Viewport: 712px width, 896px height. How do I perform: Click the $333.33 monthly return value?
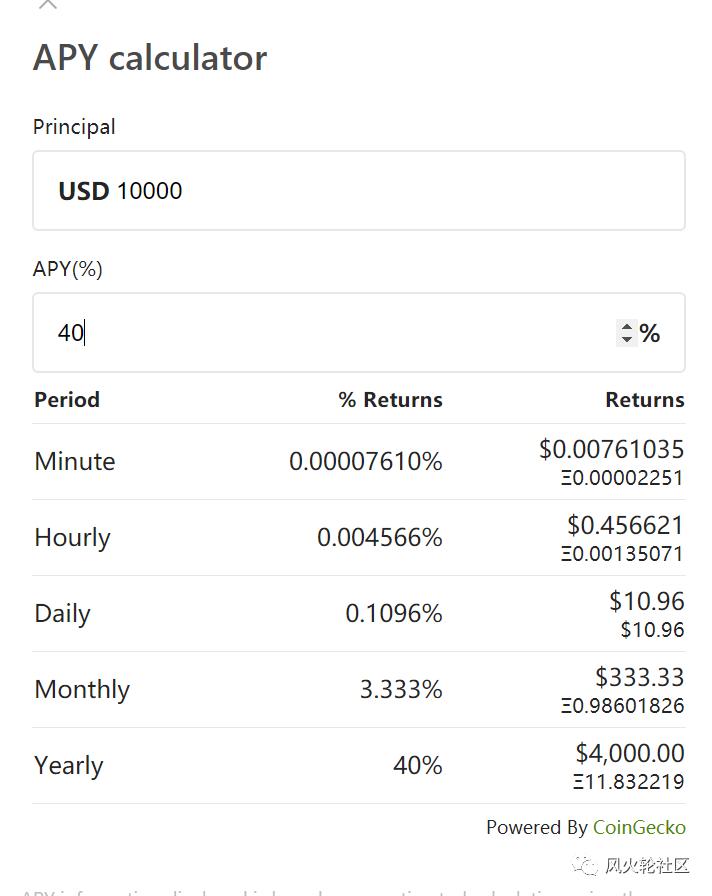click(x=640, y=676)
